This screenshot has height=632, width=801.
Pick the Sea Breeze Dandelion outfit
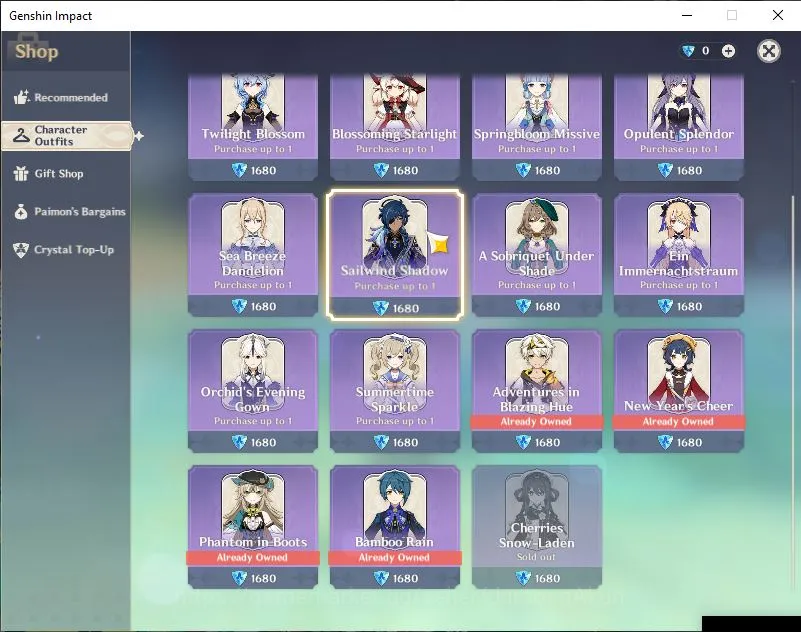(253, 254)
